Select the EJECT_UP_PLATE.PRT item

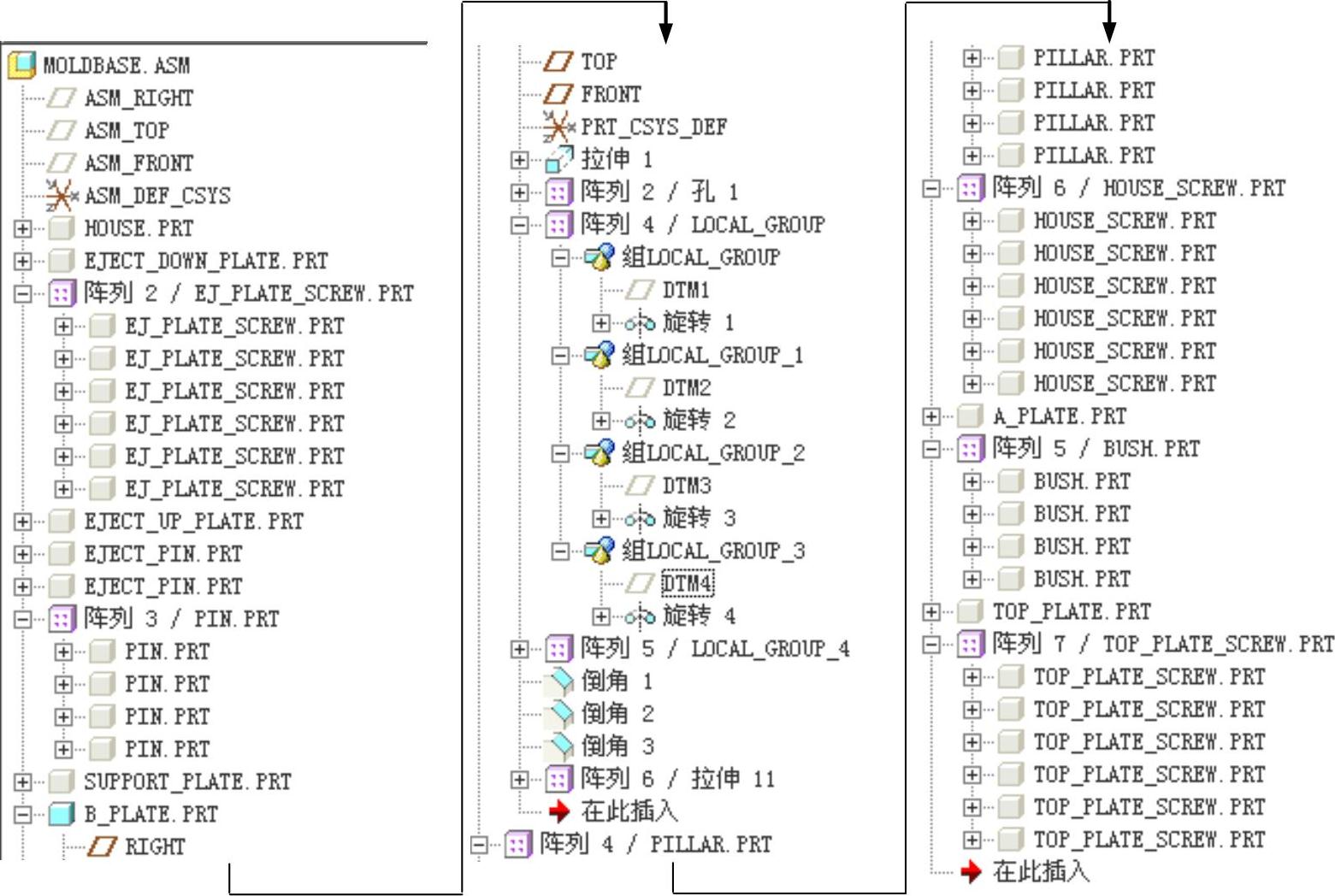tap(193, 522)
